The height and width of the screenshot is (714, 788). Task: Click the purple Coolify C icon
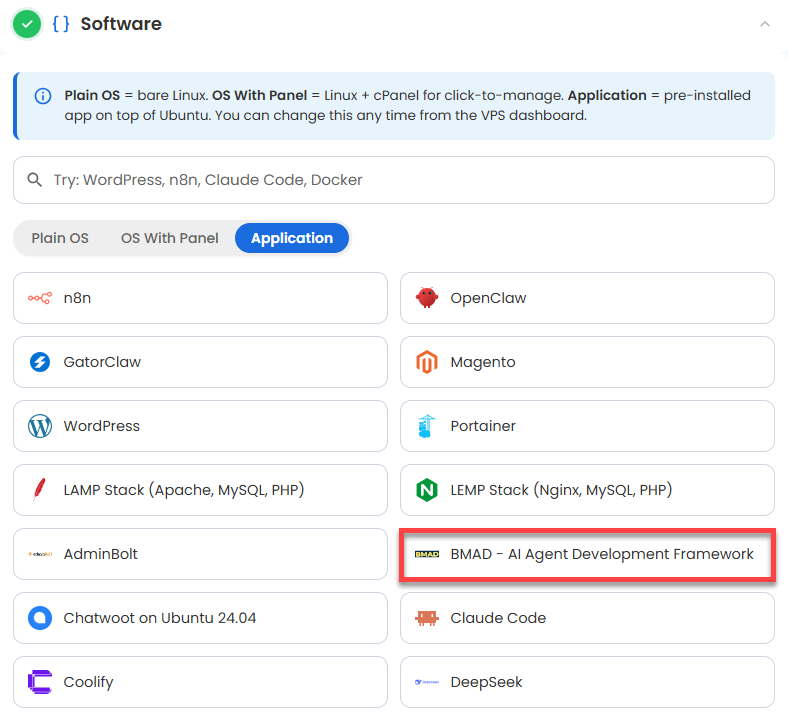point(40,682)
